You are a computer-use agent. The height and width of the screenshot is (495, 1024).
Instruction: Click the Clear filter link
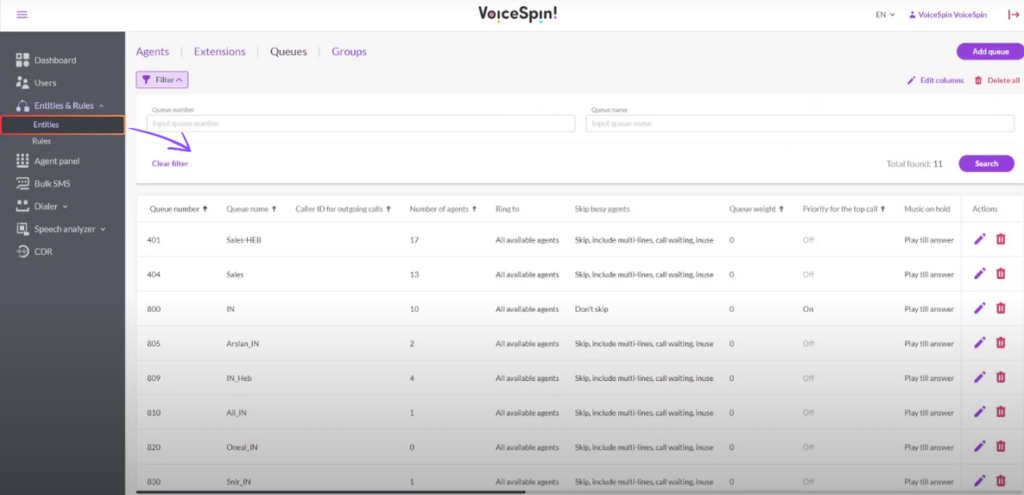pos(170,164)
